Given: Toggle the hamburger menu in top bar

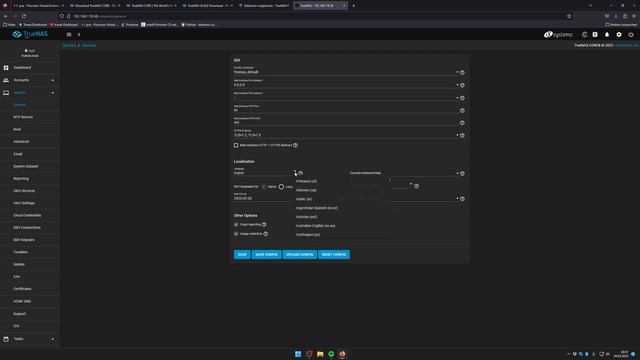Looking at the screenshot, I should pyautogui.click(x=69, y=35).
